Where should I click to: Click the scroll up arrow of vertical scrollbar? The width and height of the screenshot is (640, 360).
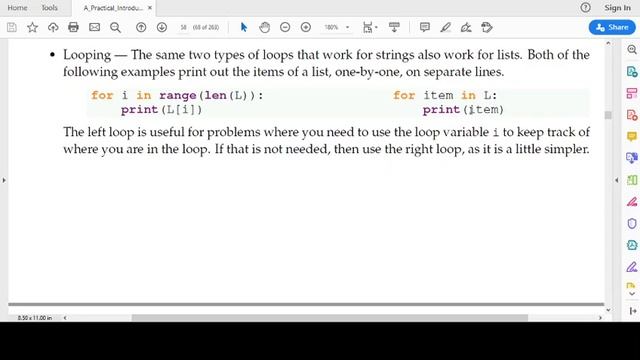[x=608, y=43]
